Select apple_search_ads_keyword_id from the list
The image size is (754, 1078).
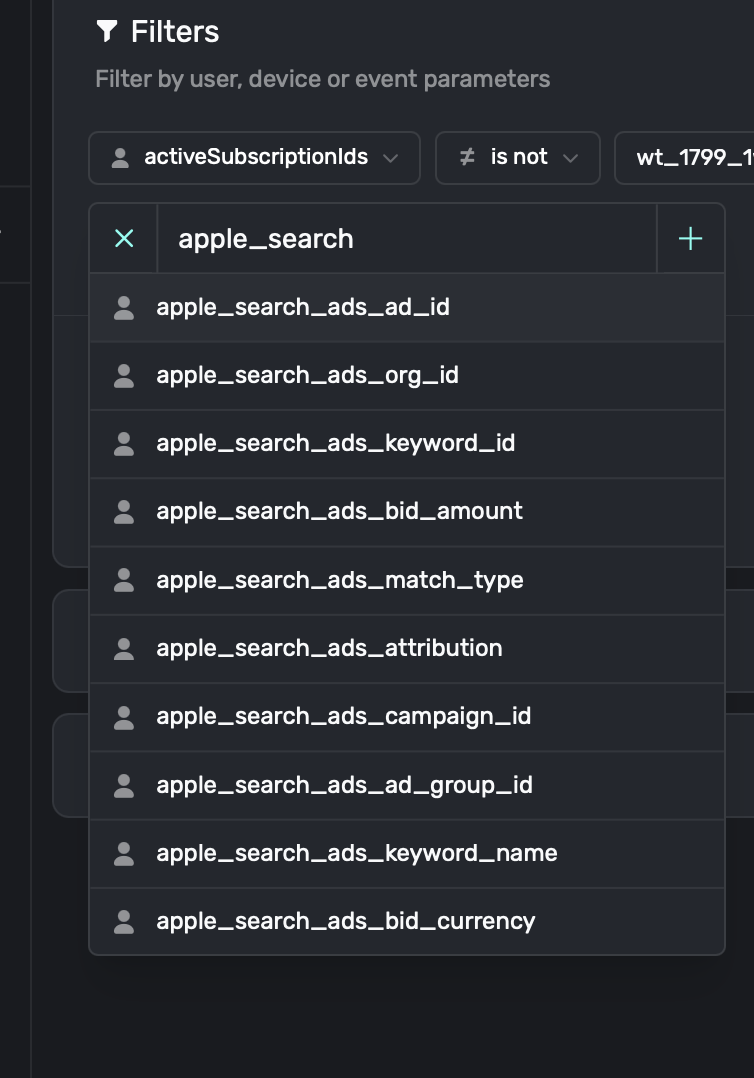point(335,444)
